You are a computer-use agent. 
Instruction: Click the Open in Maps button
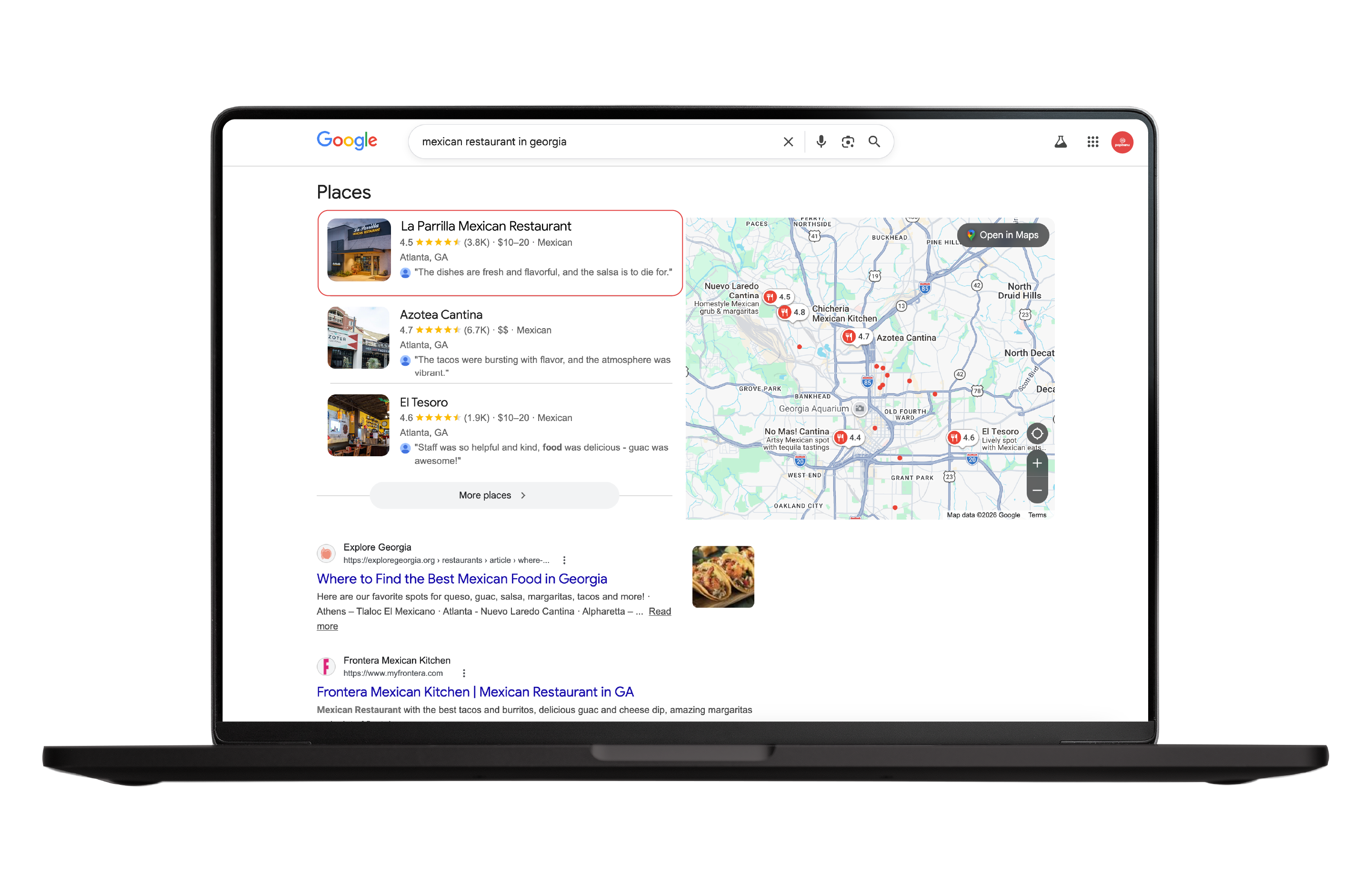[1003, 235]
